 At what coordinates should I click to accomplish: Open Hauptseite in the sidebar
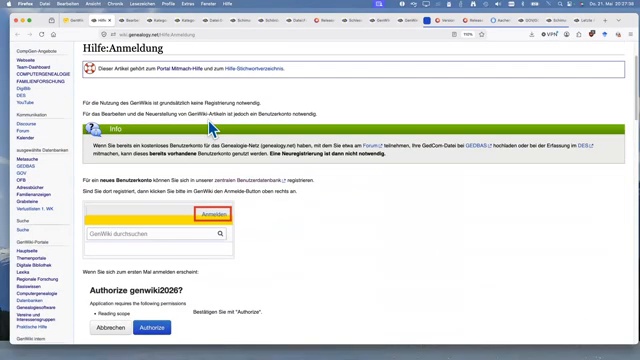pos(27,251)
